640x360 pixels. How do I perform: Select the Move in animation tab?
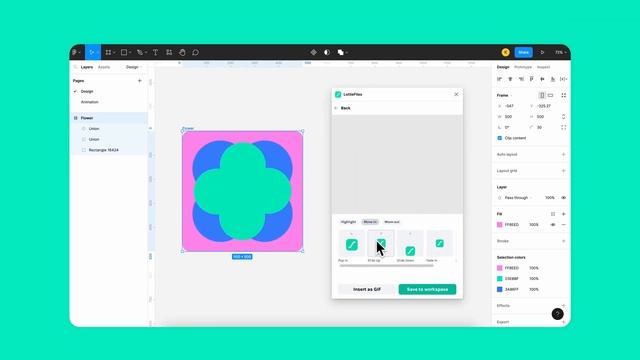point(370,222)
